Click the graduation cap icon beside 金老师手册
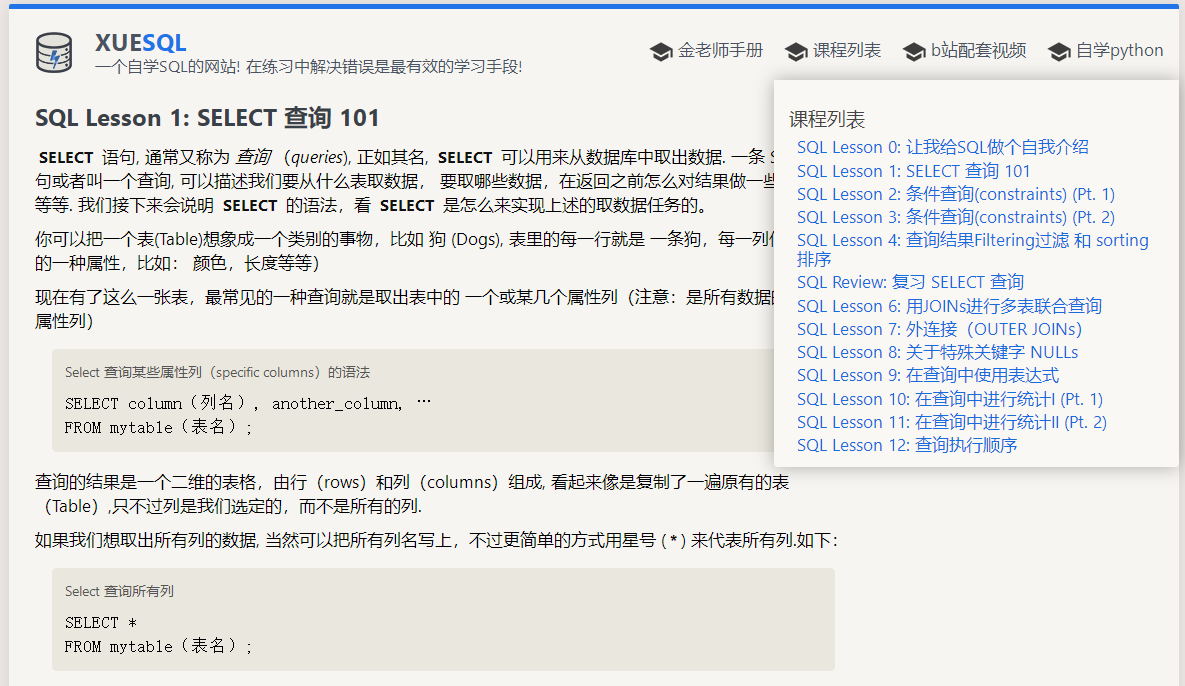The image size is (1185, 686). click(x=661, y=52)
